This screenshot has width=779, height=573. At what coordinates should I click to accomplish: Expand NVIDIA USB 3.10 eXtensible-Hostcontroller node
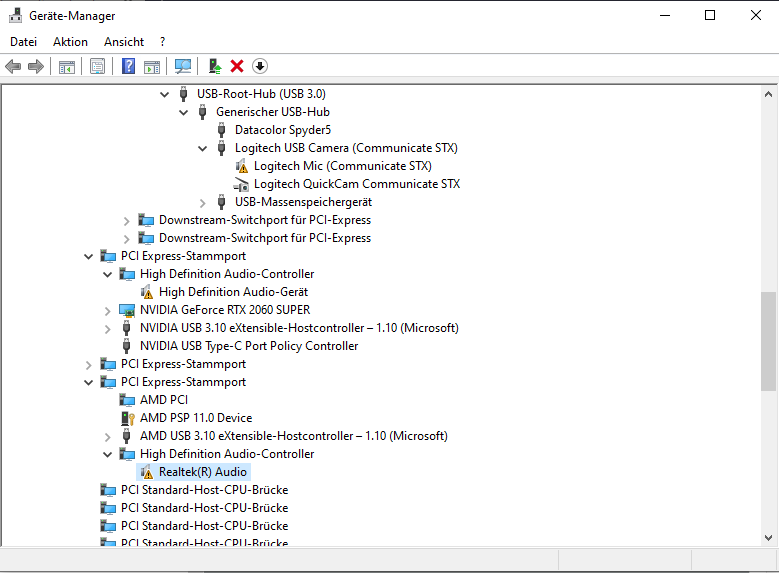coord(108,329)
